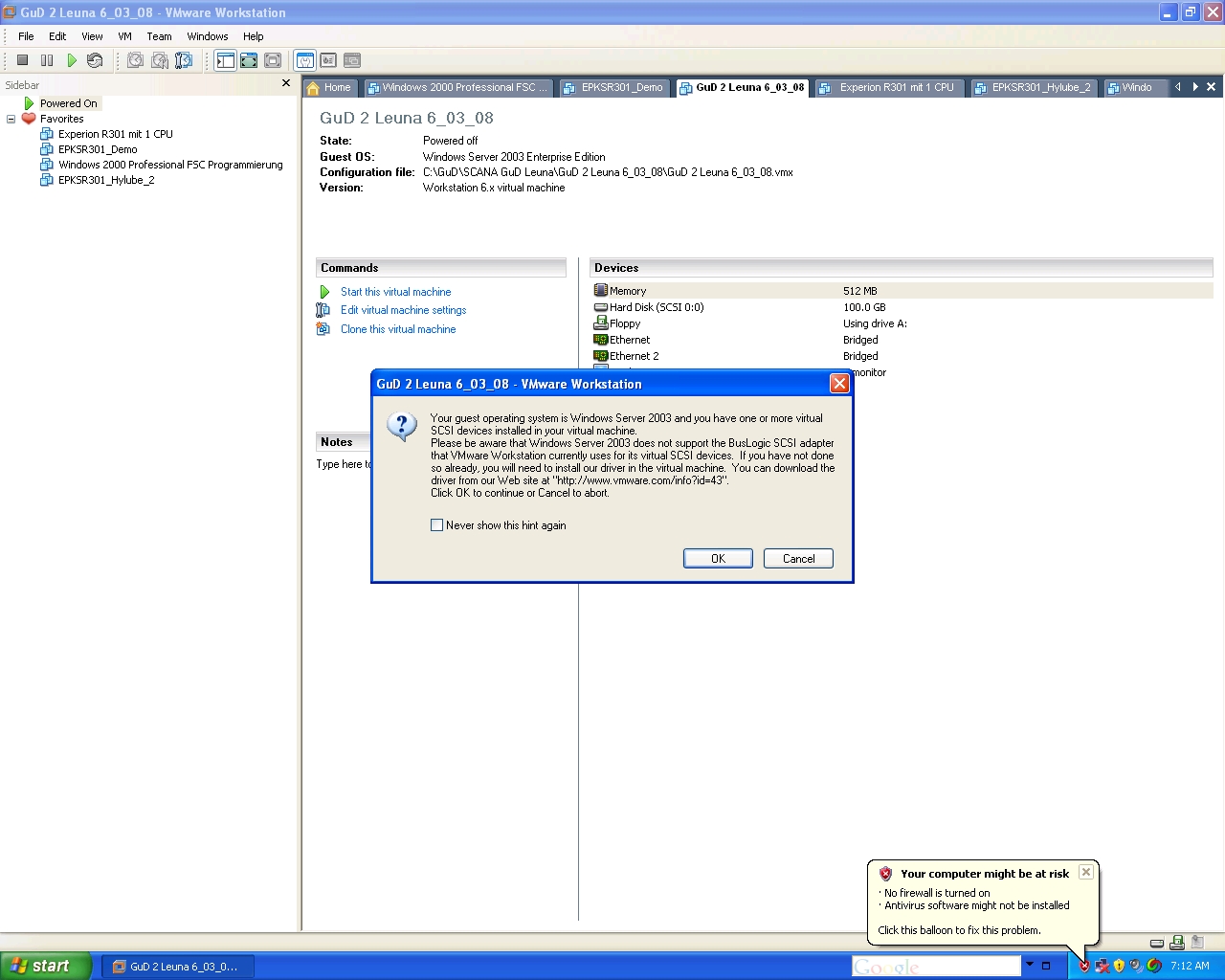This screenshot has height=980, width=1225.
Task: Switch to the EPKSR301_Demo tab
Action: tap(613, 87)
